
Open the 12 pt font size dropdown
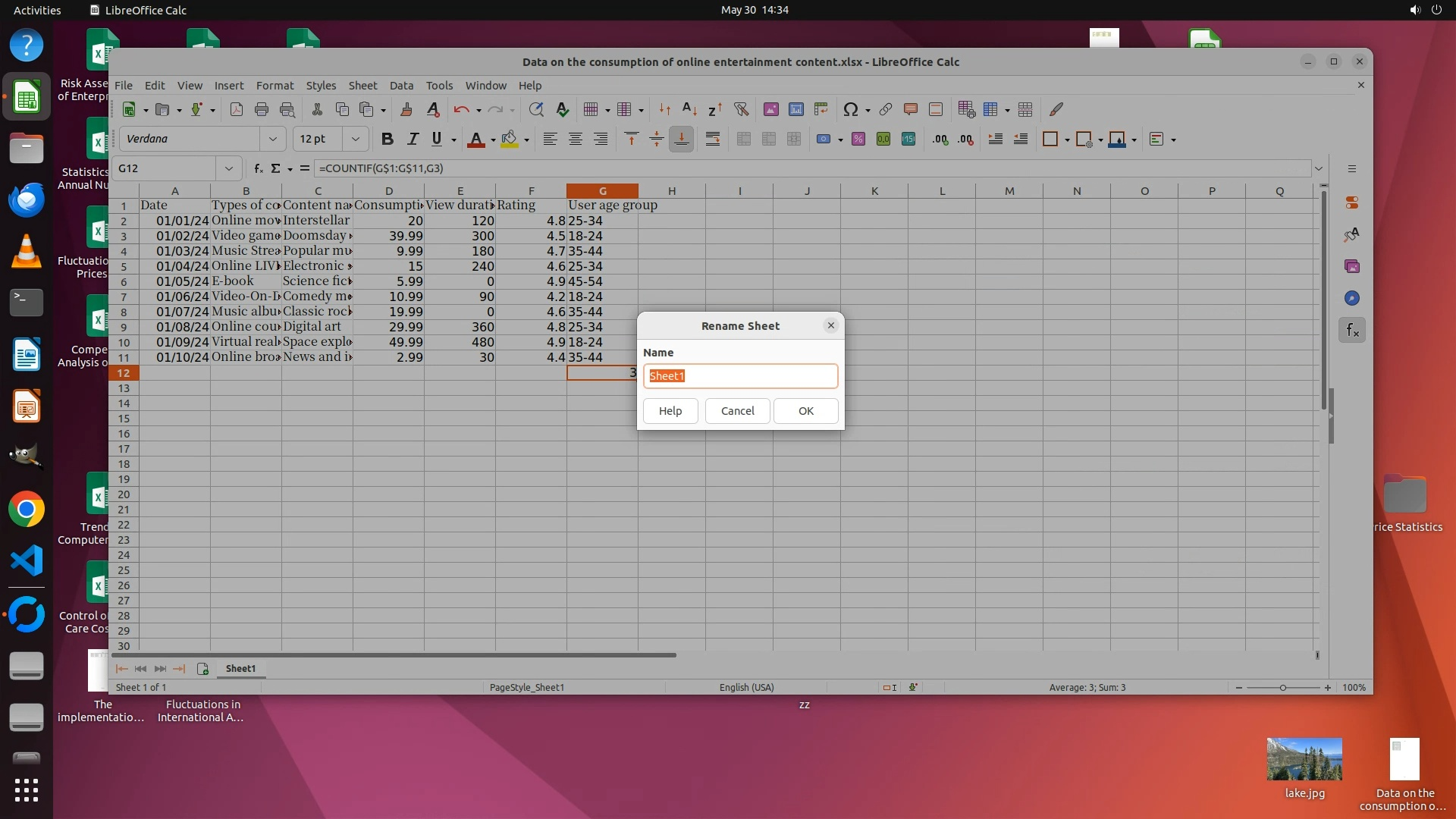click(355, 139)
